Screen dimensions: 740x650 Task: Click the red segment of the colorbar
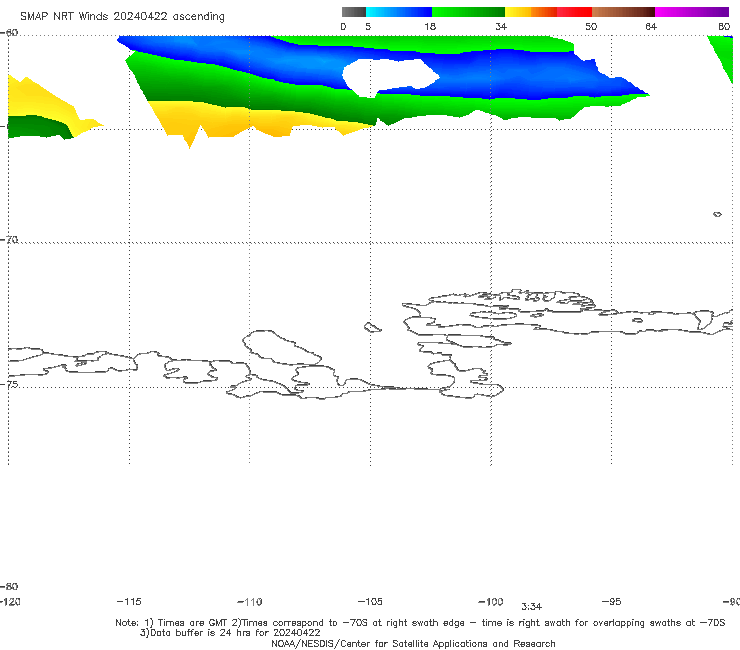pyautogui.click(x=574, y=12)
